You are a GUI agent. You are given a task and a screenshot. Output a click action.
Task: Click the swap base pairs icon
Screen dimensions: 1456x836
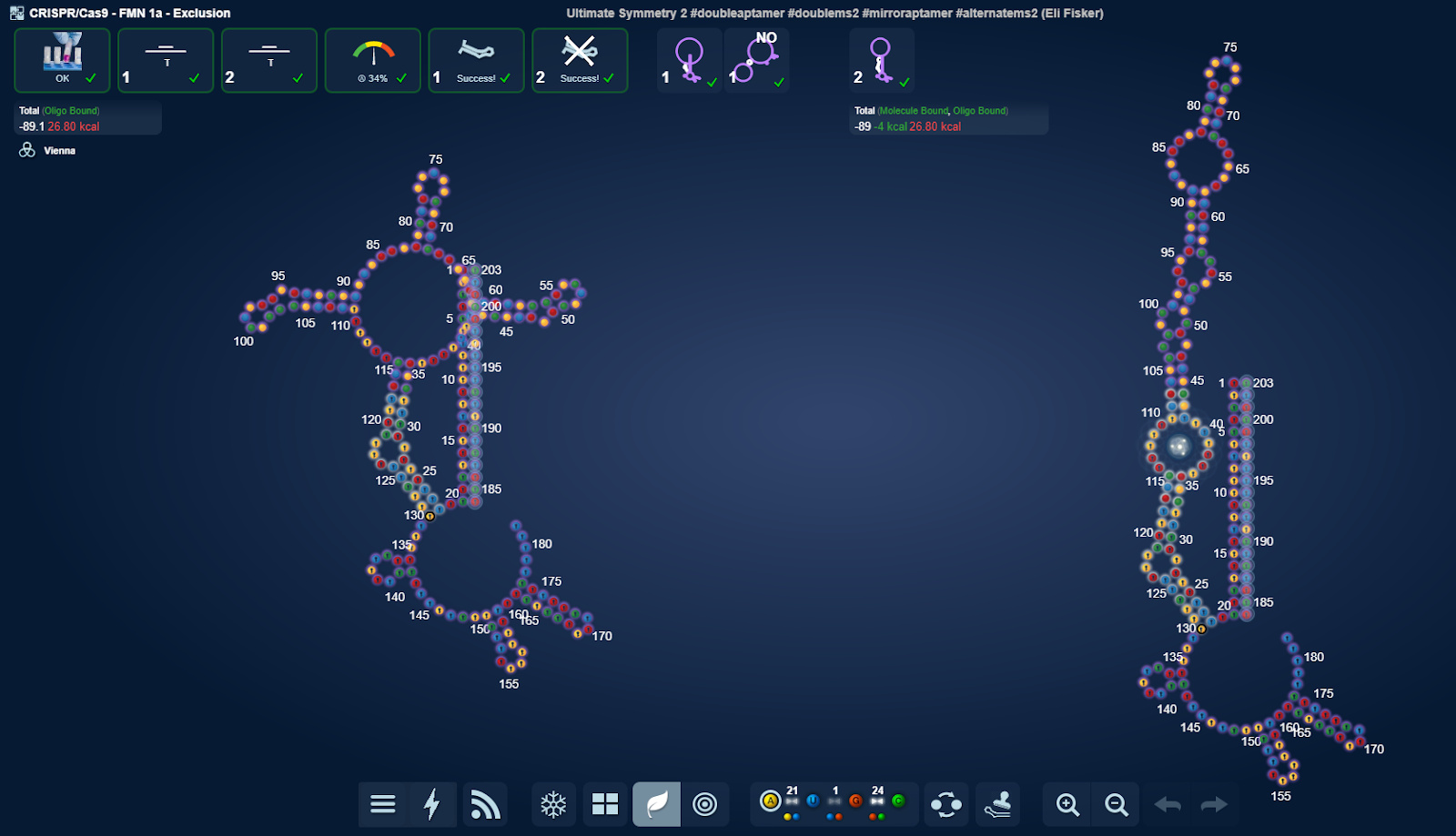coord(946,804)
